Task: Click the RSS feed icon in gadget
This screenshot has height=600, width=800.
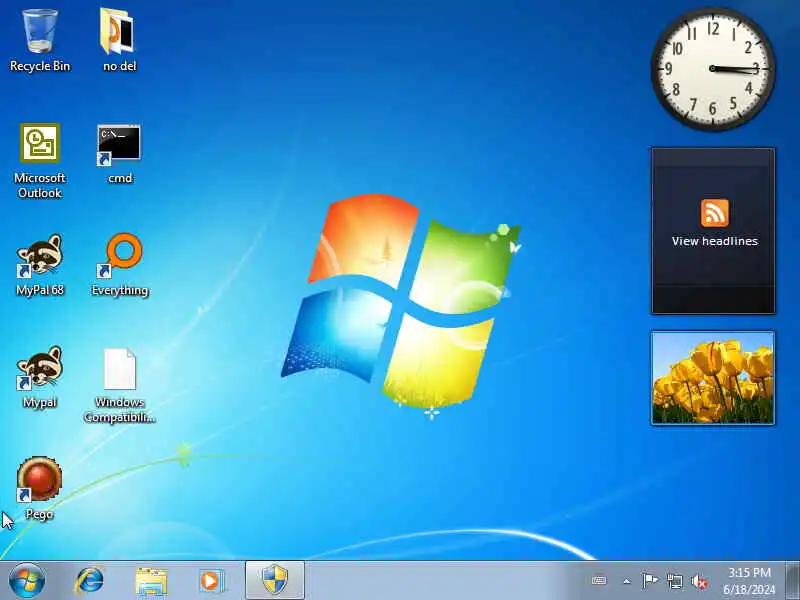Action: [714, 213]
